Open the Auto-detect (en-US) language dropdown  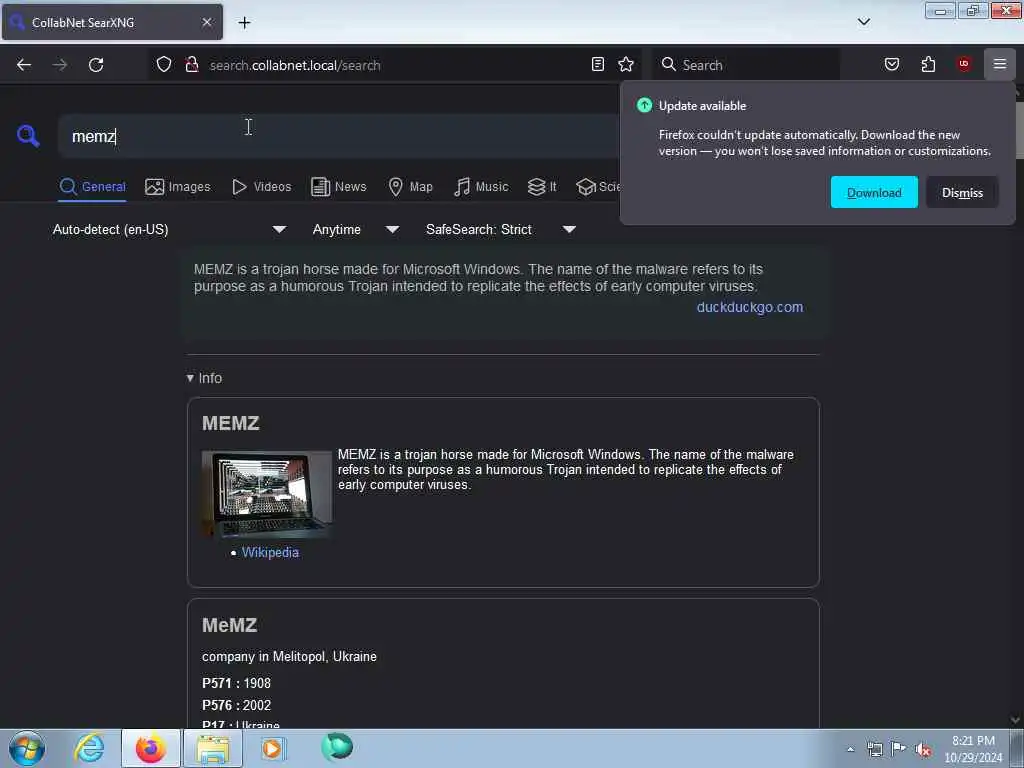[170, 229]
